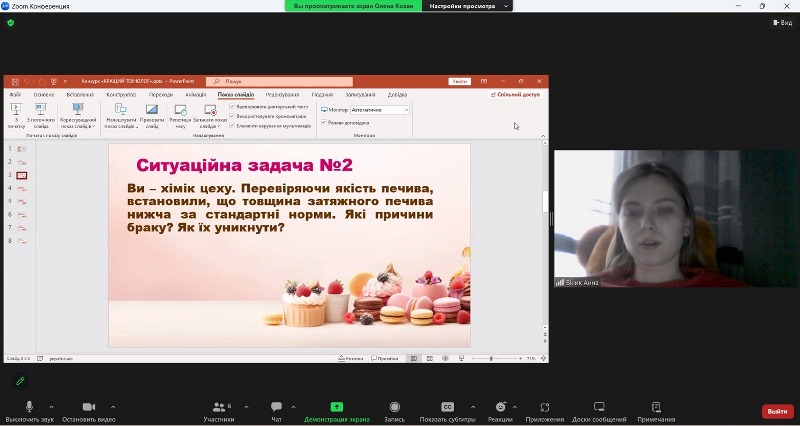Click the red Выйти leave button
The width and height of the screenshot is (800, 426).
click(778, 411)
